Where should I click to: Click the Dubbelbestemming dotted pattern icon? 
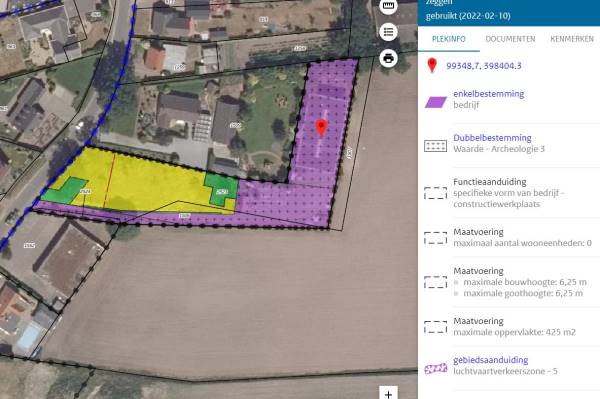click(435, 146)
